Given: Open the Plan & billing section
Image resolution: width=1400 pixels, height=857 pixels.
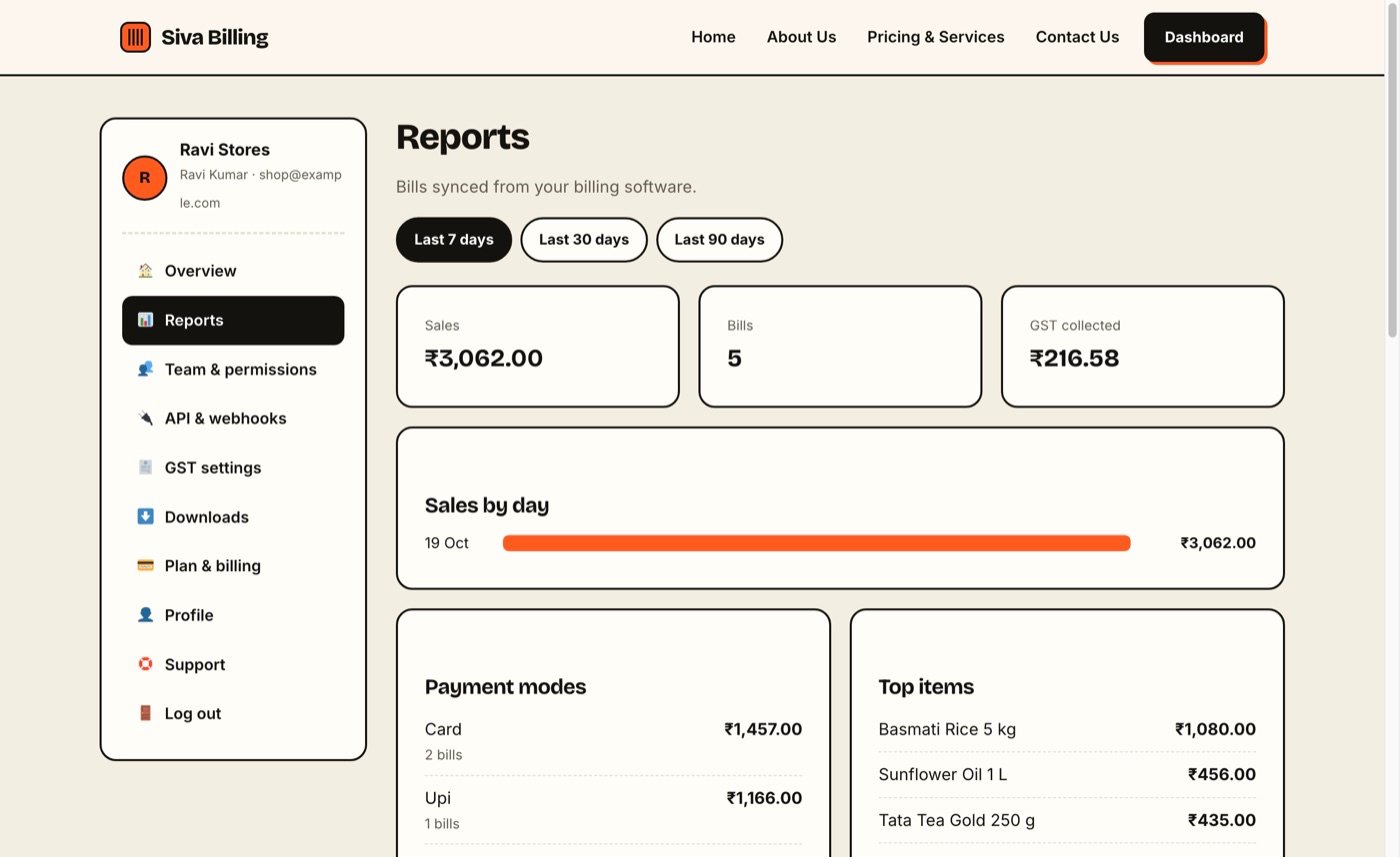Looking at the screenshot, I should (233, 565).
